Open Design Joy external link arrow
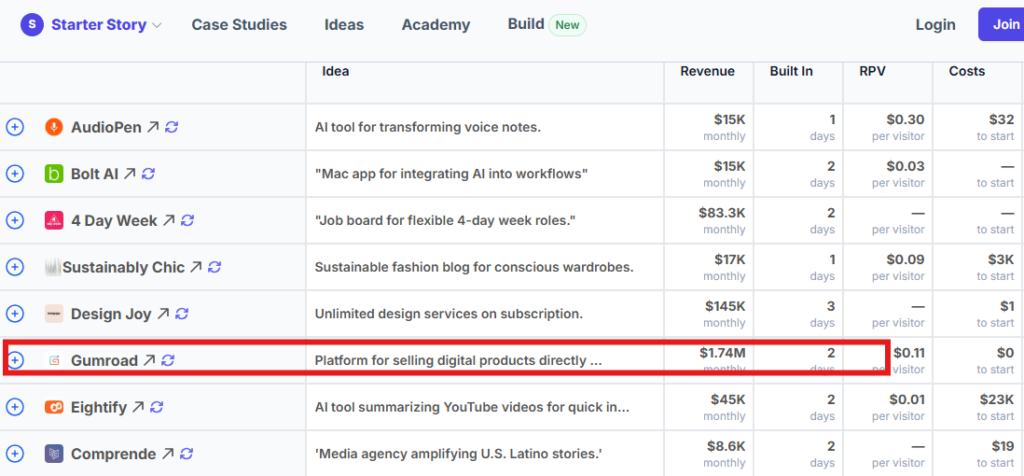The image size is (1024, 476). click(x=163, y=314)
